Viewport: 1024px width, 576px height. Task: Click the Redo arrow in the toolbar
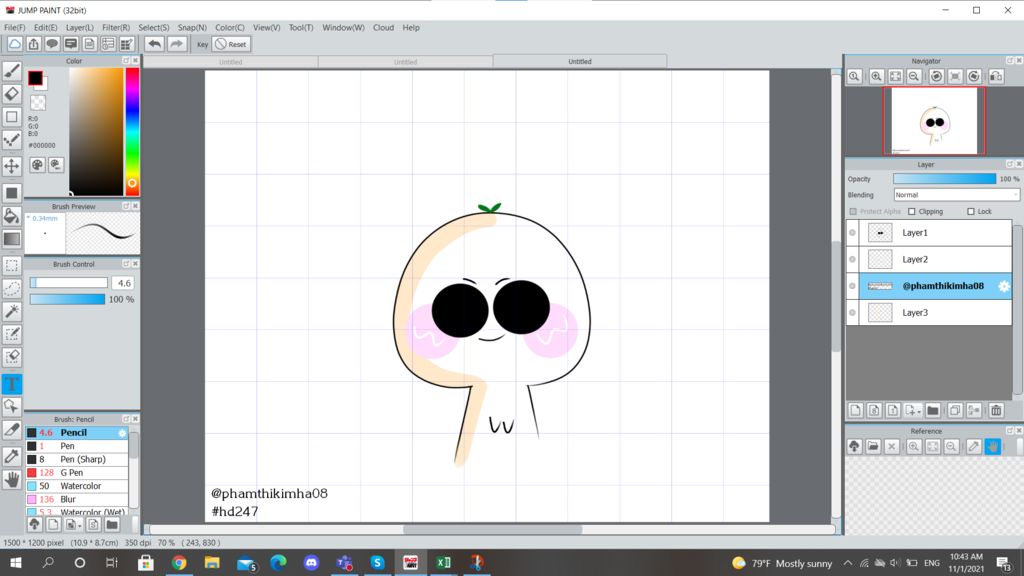(x=176, y=44)
